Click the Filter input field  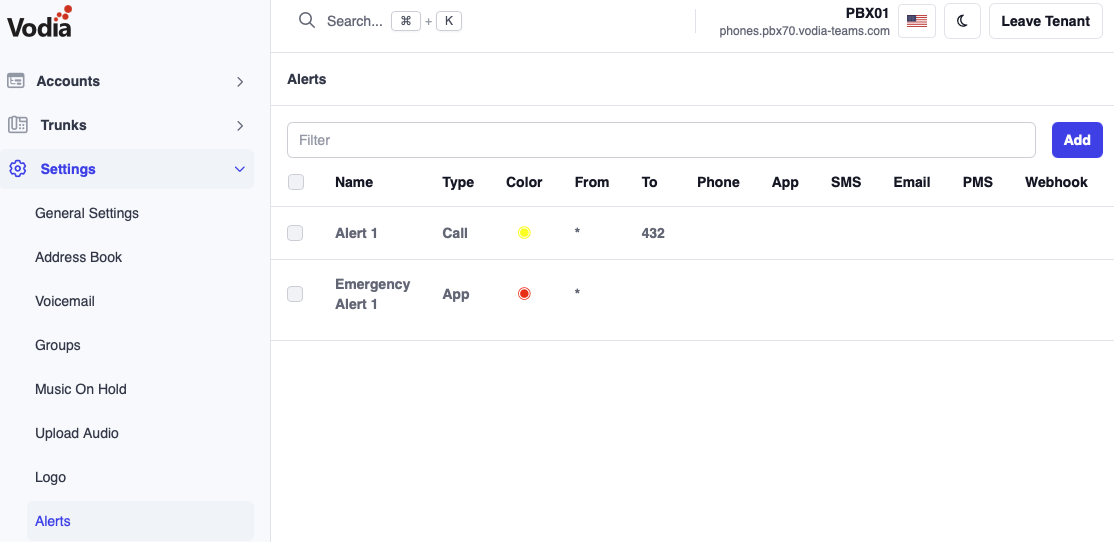tap(660, 140)
